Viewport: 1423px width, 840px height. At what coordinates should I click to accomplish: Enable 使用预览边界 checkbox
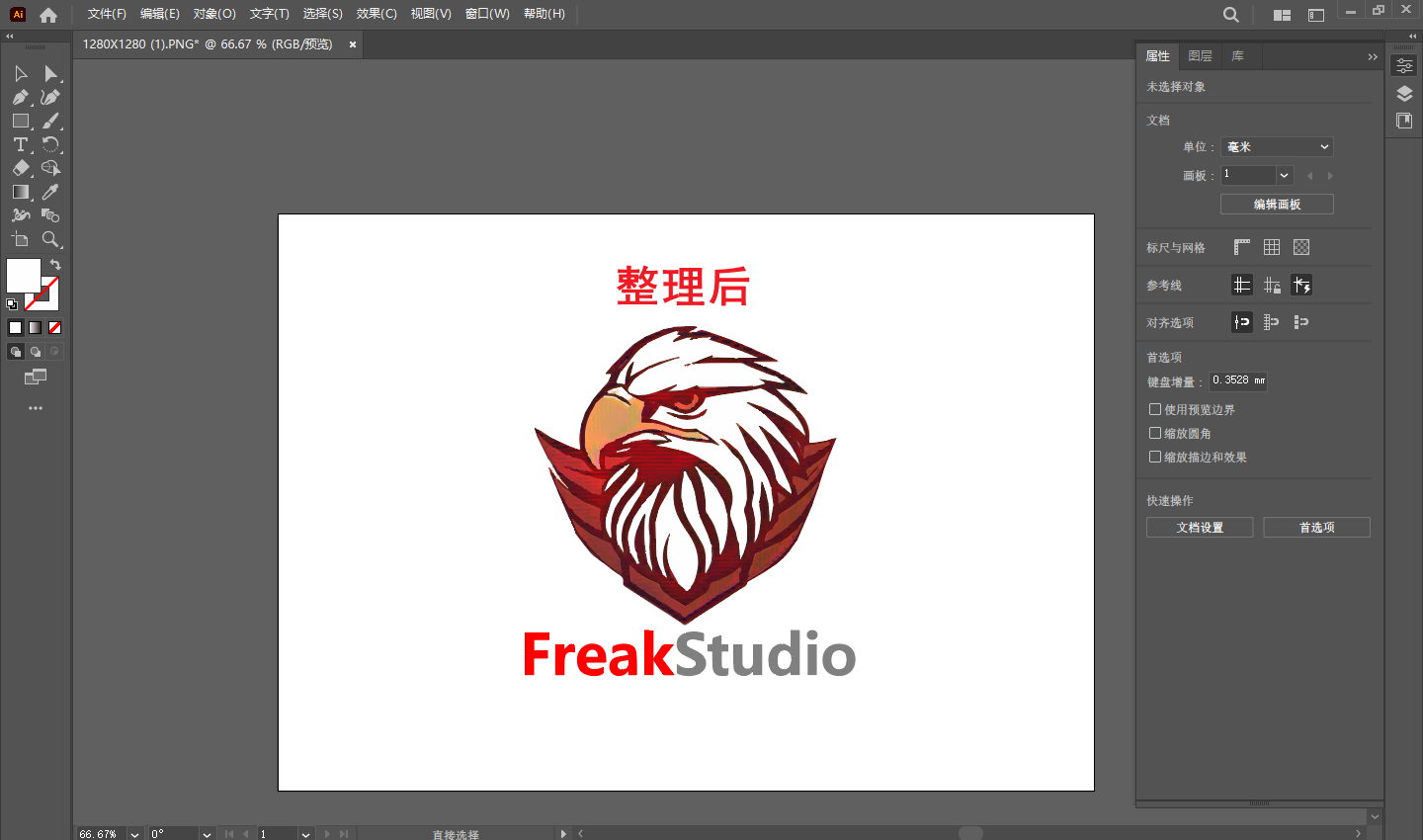pos(1155,409)
